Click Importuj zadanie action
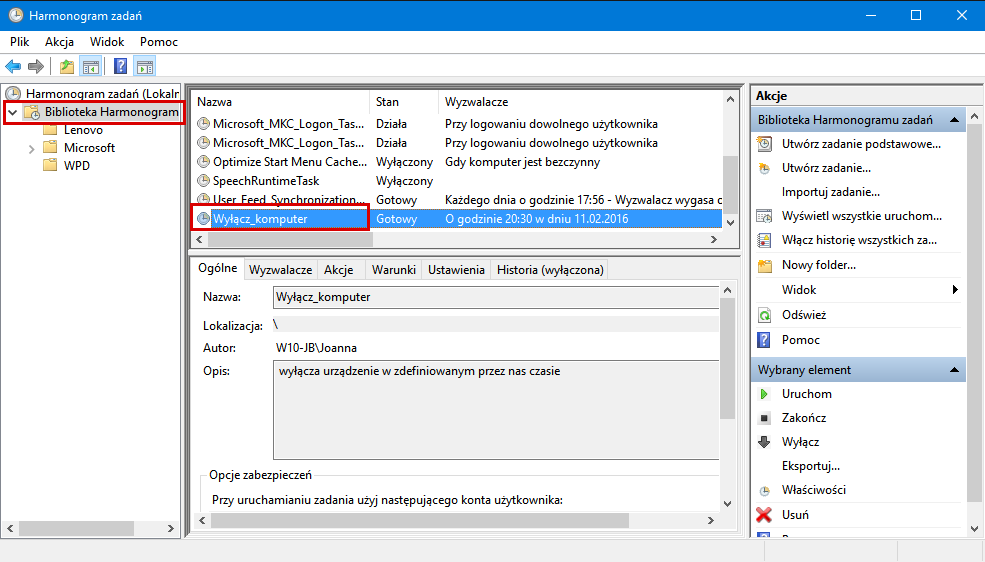 point(830,192)
